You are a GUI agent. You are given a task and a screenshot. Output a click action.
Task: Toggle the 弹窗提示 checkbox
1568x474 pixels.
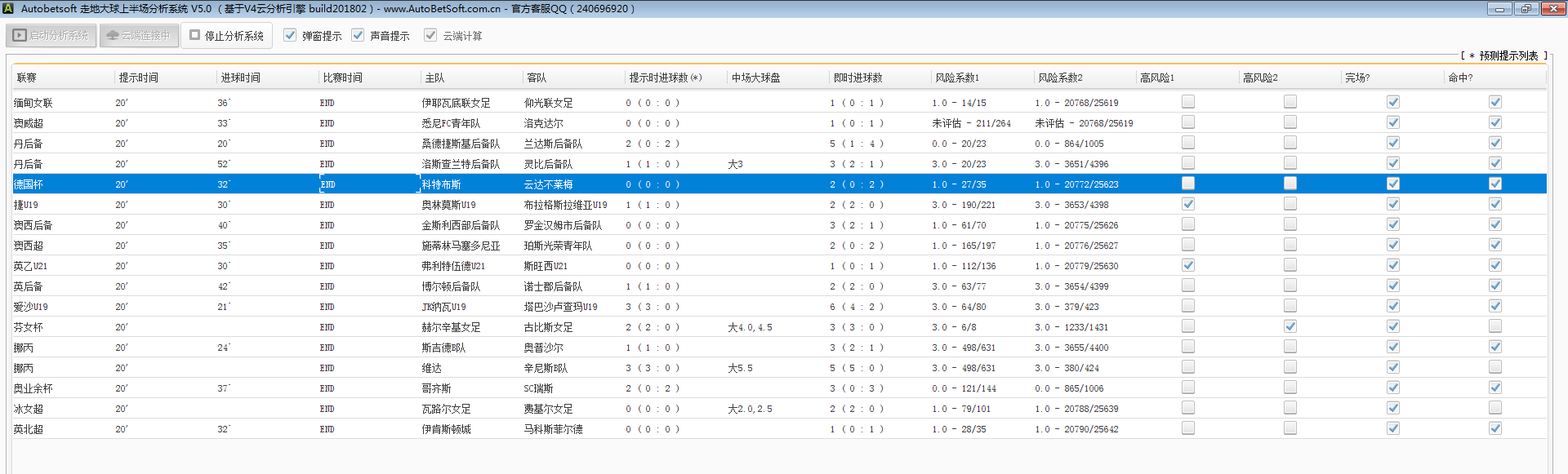pyautogui.click(x=290, y=35)
